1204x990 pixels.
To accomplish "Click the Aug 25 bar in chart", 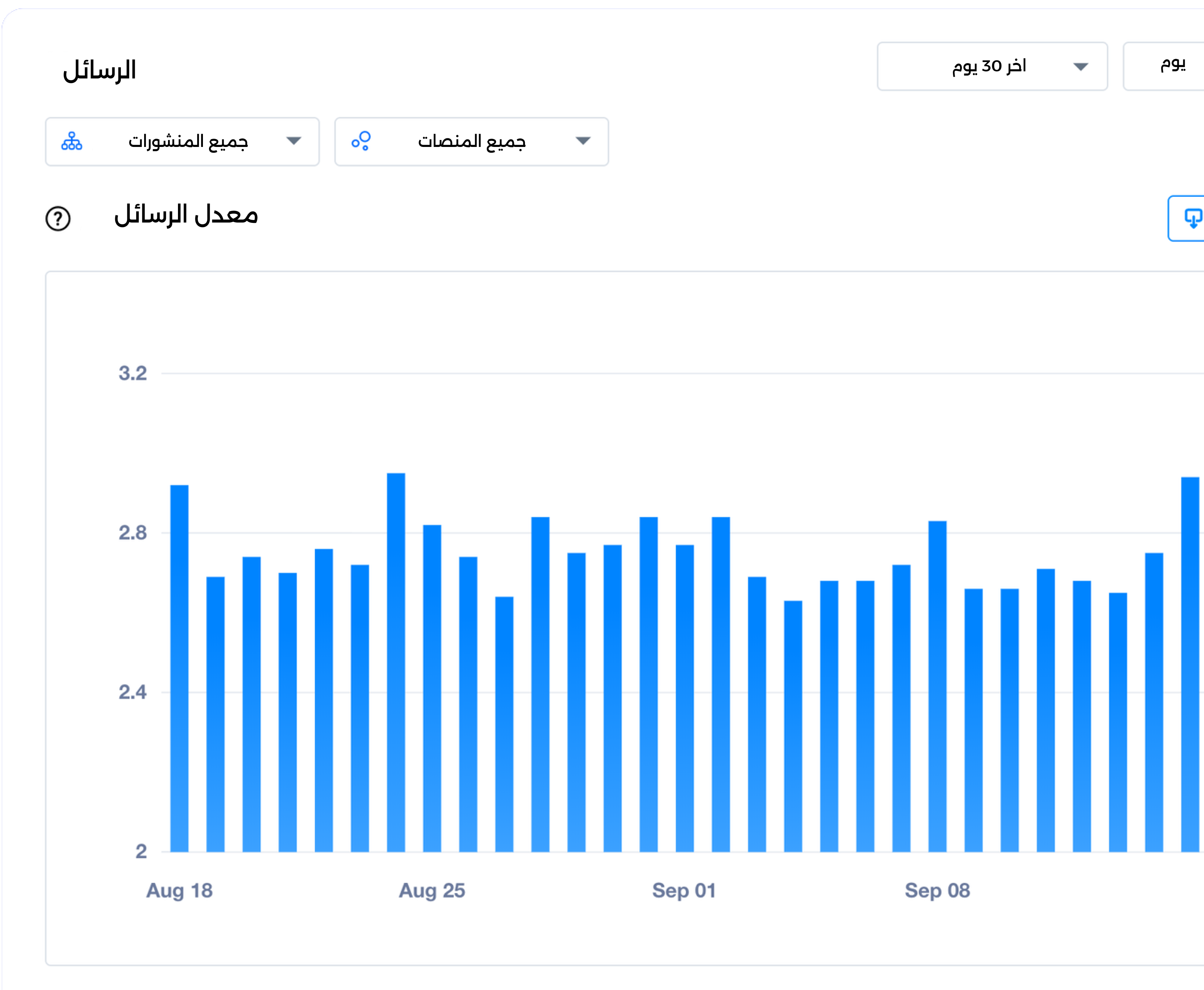I will (x=432, y=684).
